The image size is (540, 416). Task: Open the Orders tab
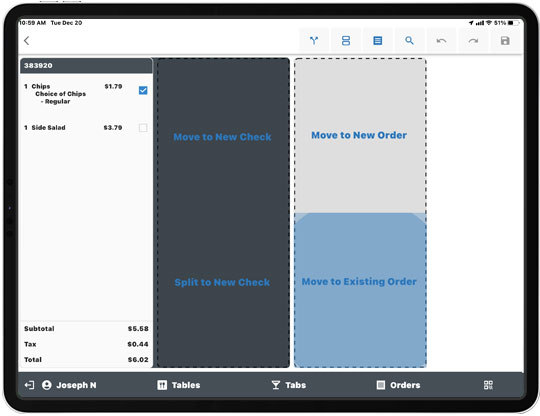click(x=398, y=385)
